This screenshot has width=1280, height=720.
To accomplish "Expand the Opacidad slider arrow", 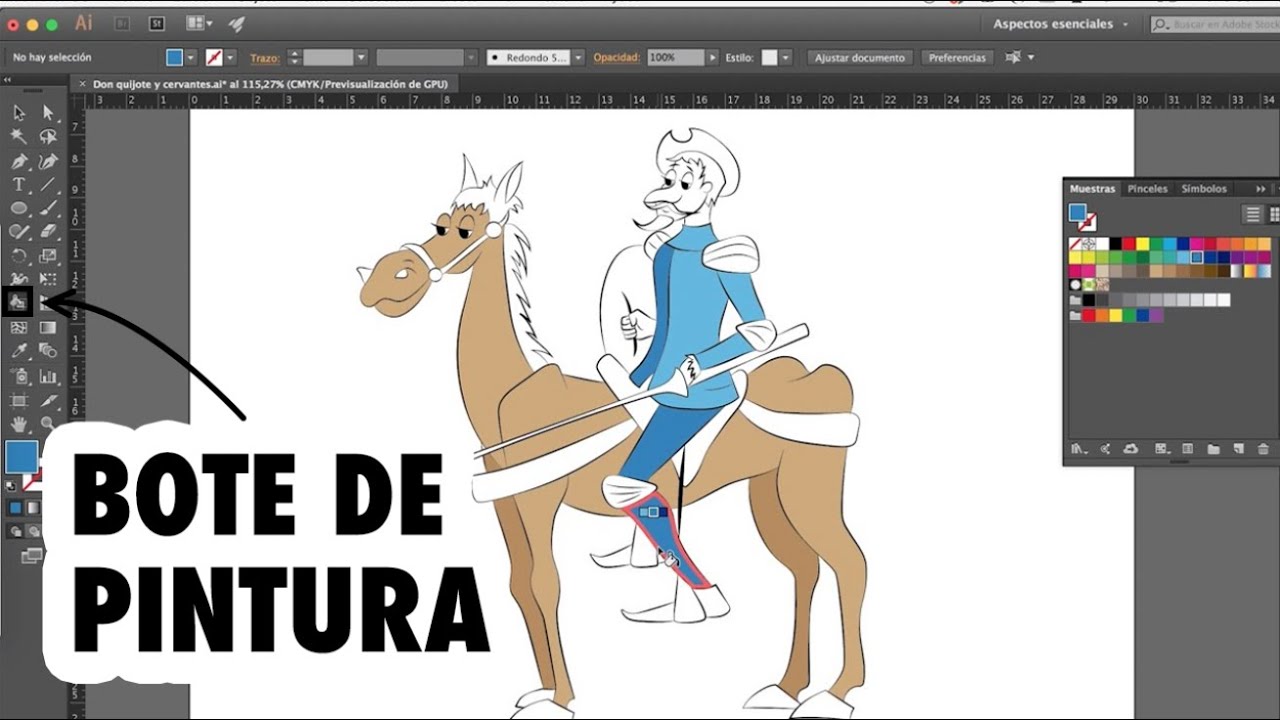I will (713, 58).
